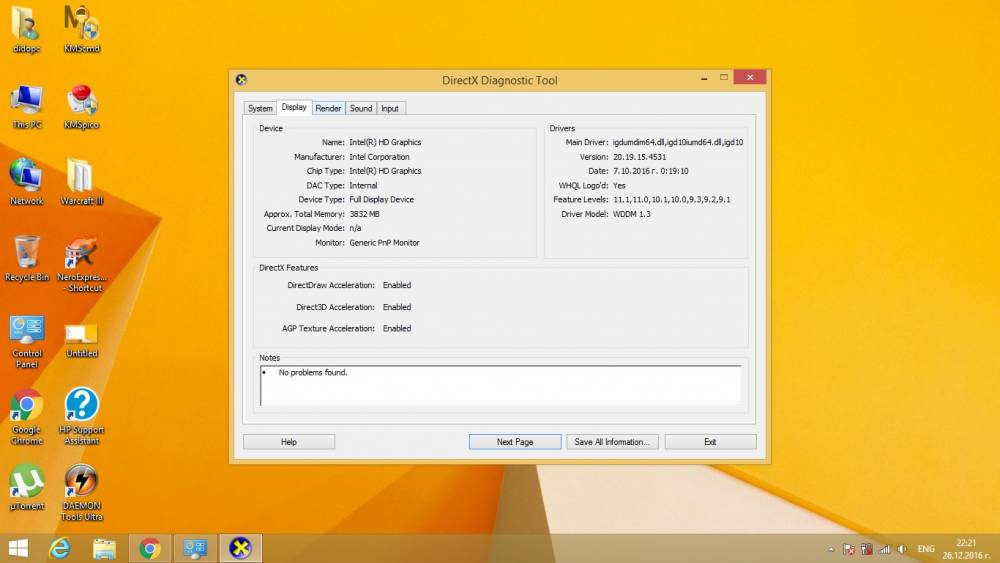Click the Main Driver file names
The height and width of the screenshot is (563, 1000).
click(678, 142)
